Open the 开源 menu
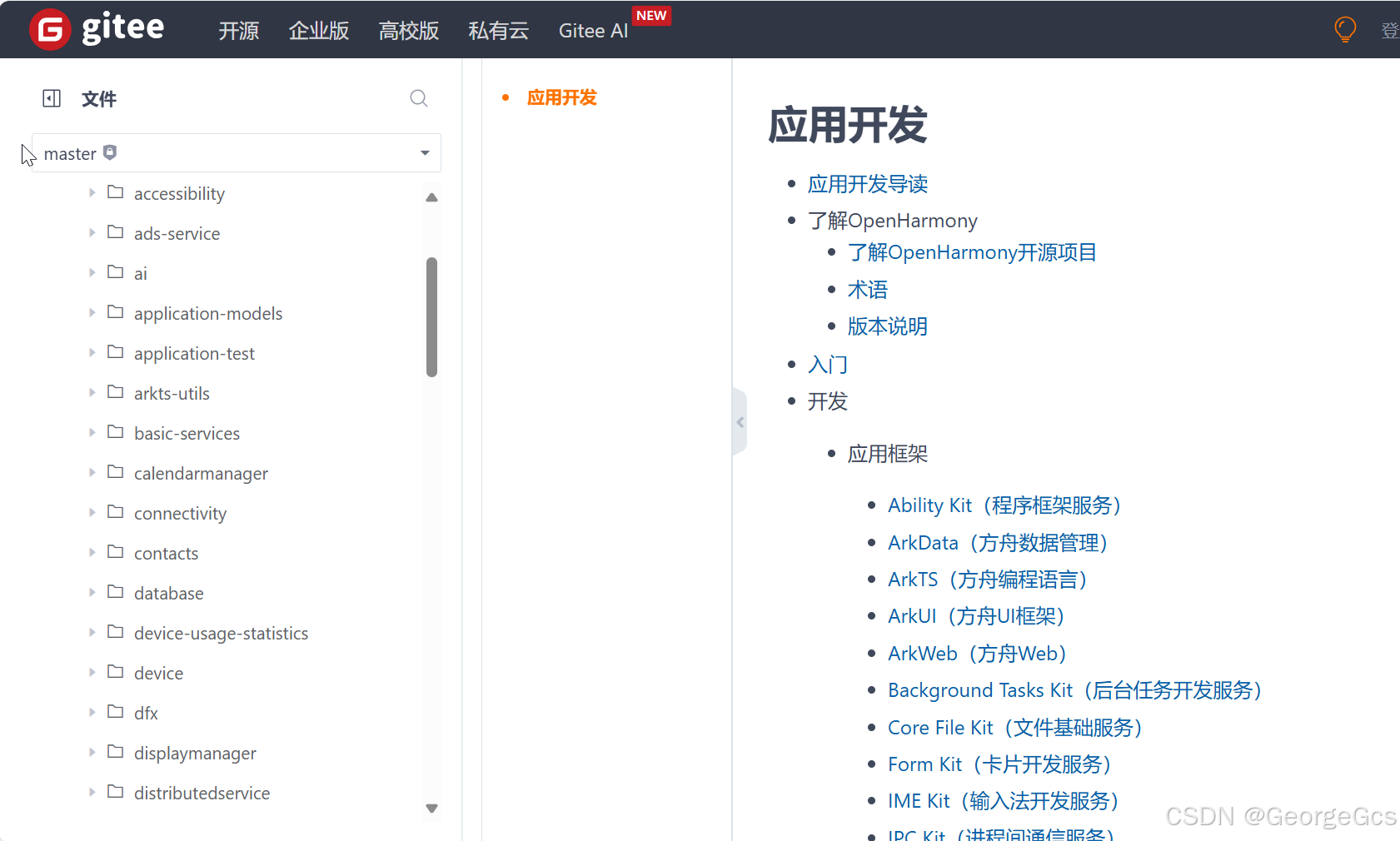Image resolution: width=1400 pixels, height=841 pixels. (x=239, y=31)
